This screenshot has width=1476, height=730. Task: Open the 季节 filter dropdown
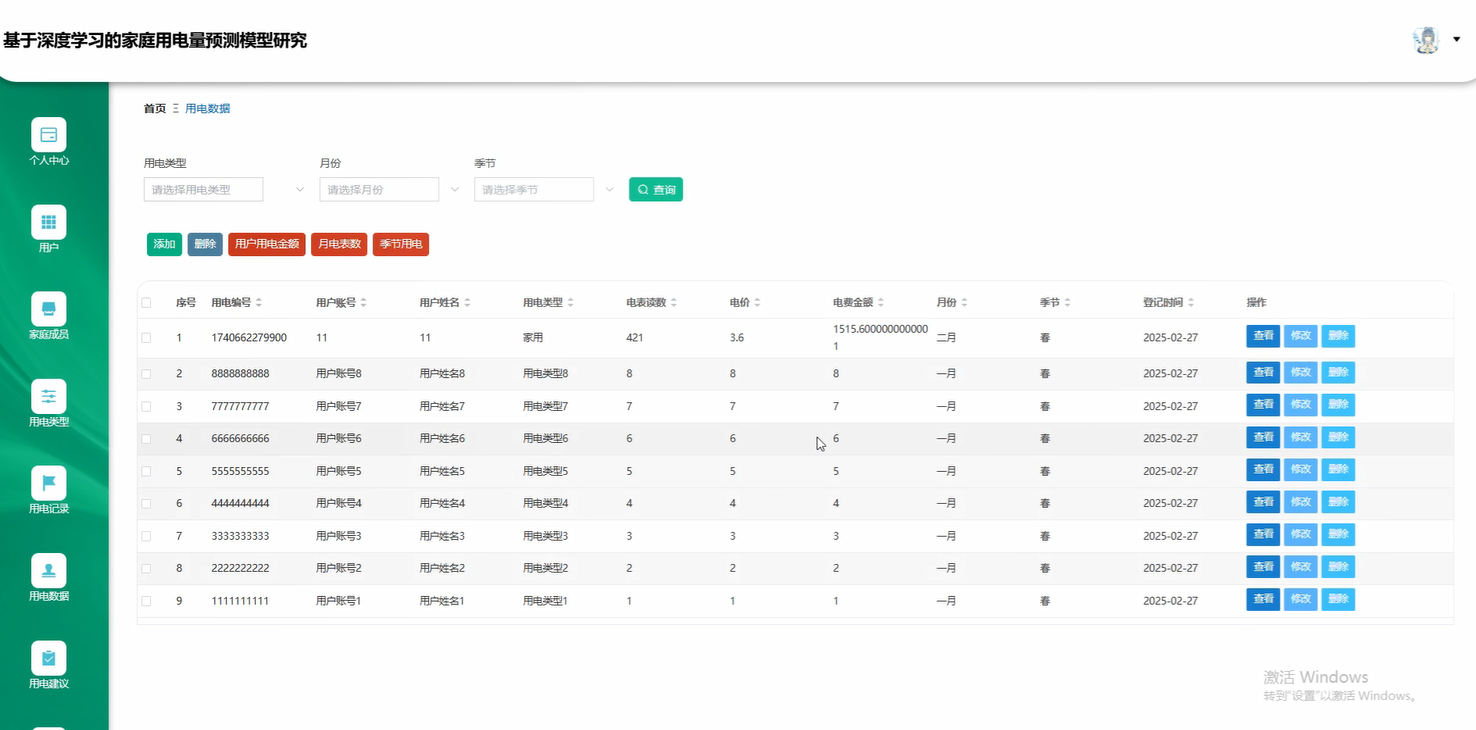(534, 189)
